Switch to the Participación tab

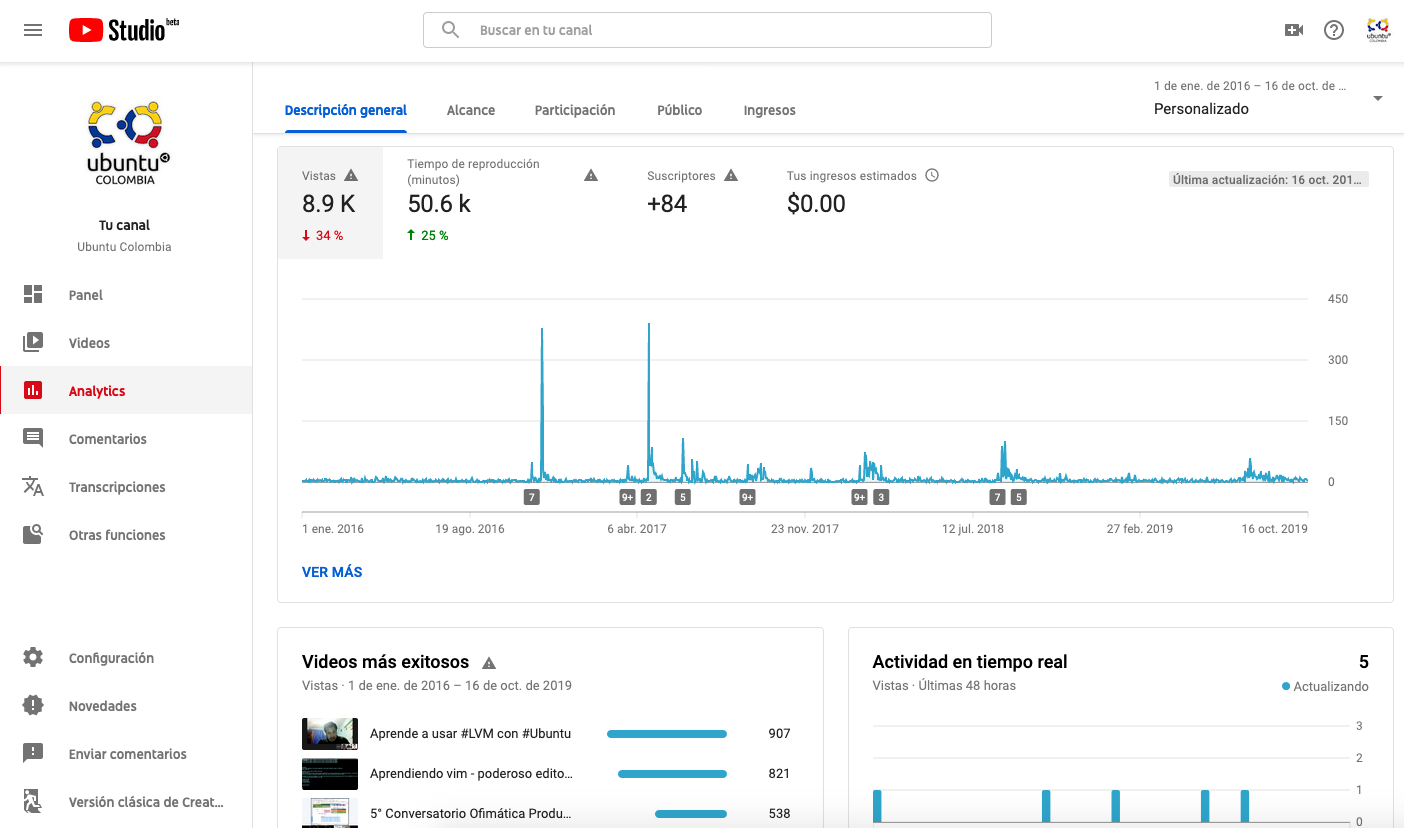(x=575, y=110)
